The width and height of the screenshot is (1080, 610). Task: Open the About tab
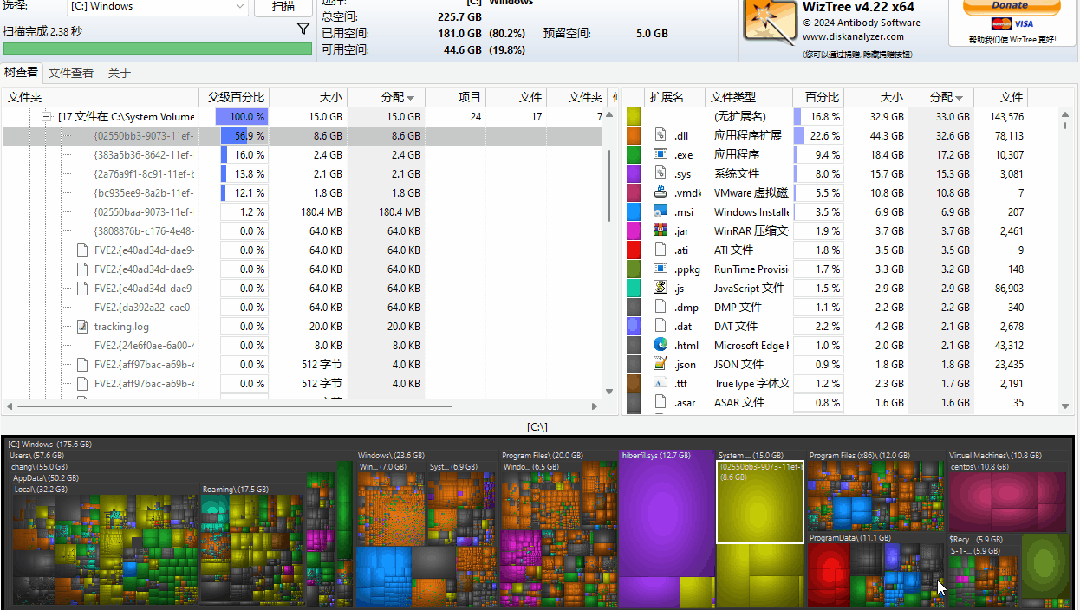click(118, 73)
